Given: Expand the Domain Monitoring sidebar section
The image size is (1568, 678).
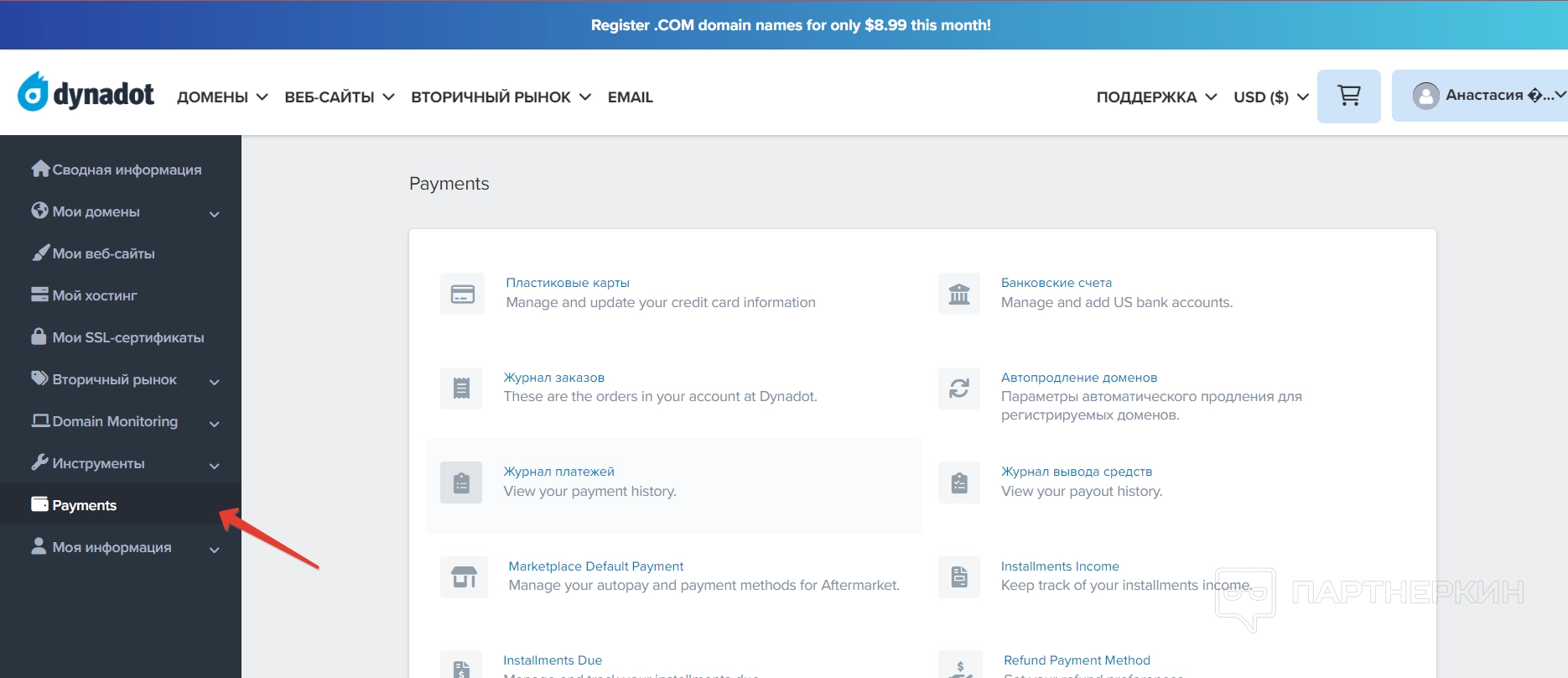Looking at the screenshot, I should pos(214,424).
